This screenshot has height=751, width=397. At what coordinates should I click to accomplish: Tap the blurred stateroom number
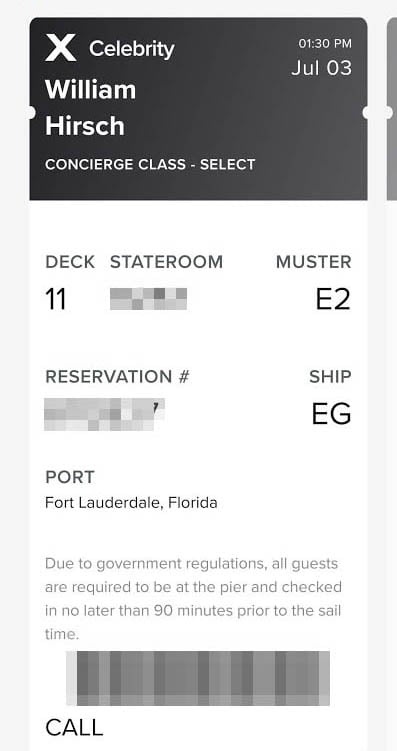148,299
